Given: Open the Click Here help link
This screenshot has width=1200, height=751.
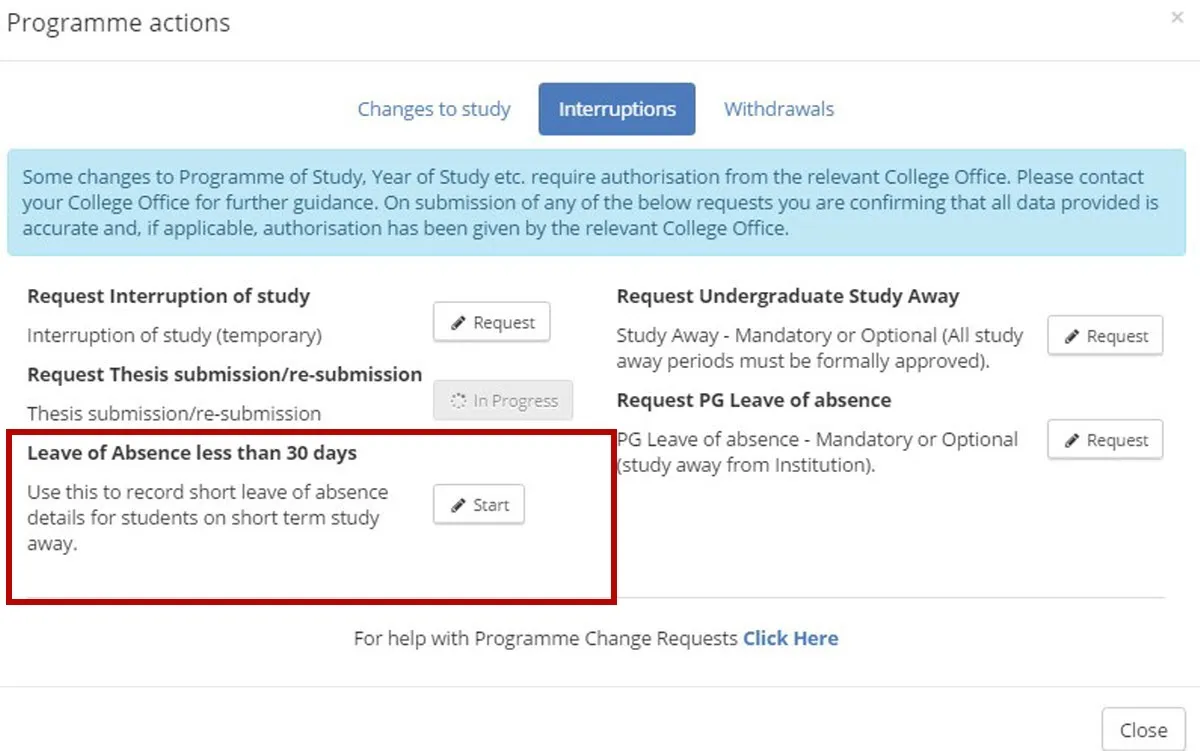Looking at the screenshot, I should 790,638.
